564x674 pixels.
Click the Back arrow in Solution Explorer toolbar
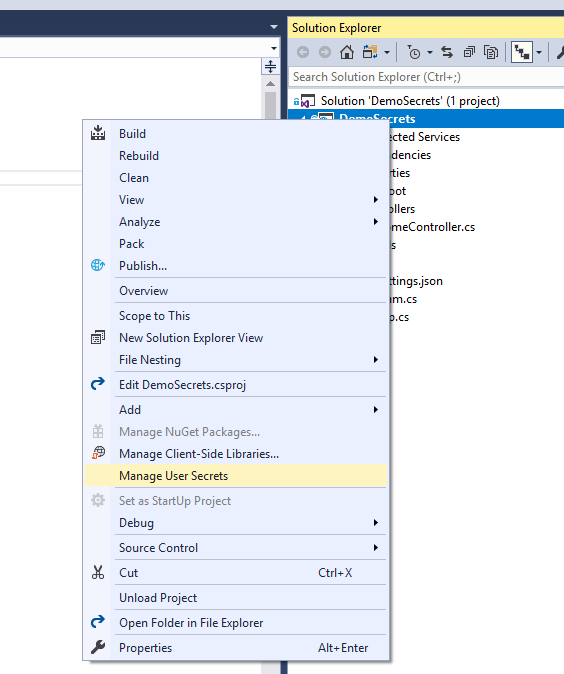coord(303,52)
